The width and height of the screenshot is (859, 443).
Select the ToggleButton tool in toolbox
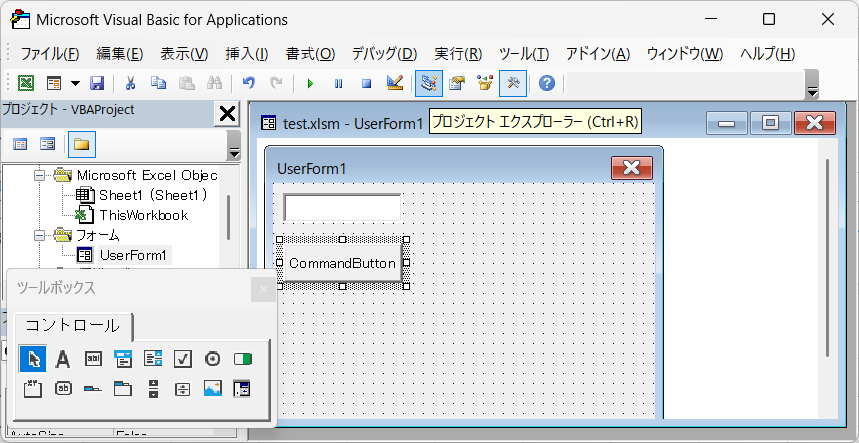coord(243,359)
